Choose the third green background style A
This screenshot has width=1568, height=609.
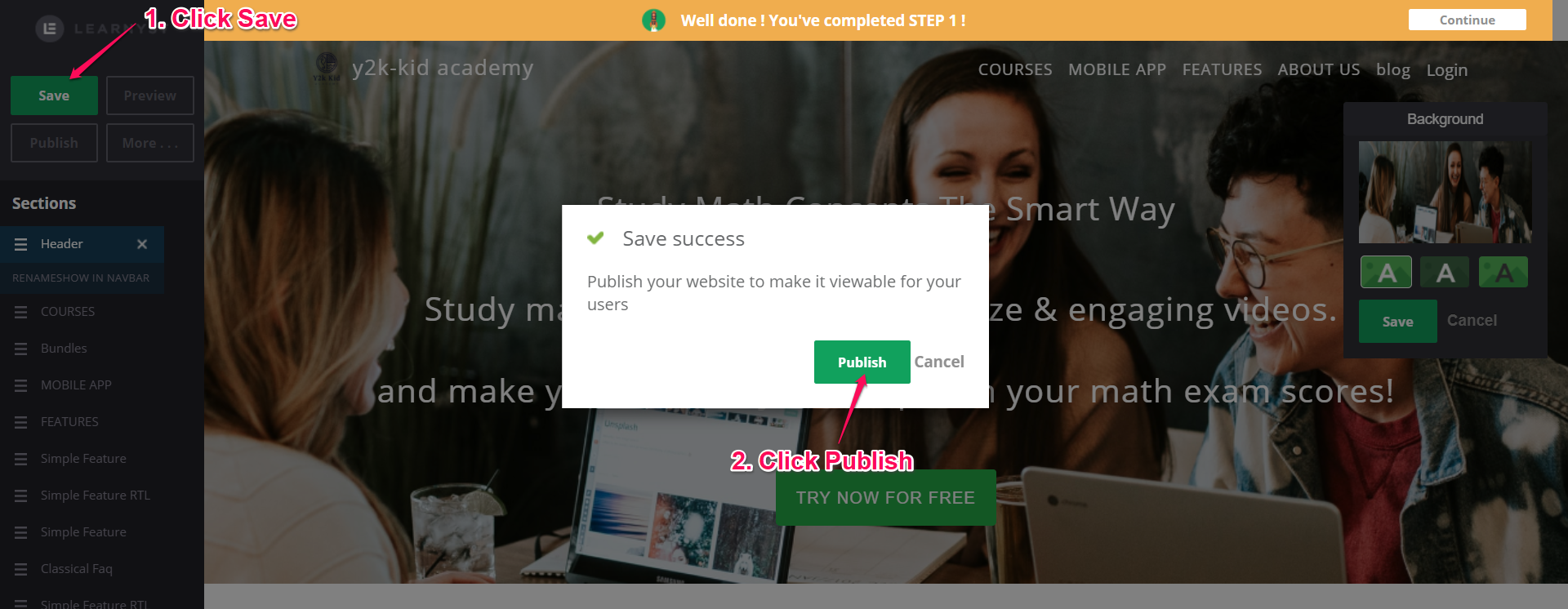click(x=1503, y=272)
